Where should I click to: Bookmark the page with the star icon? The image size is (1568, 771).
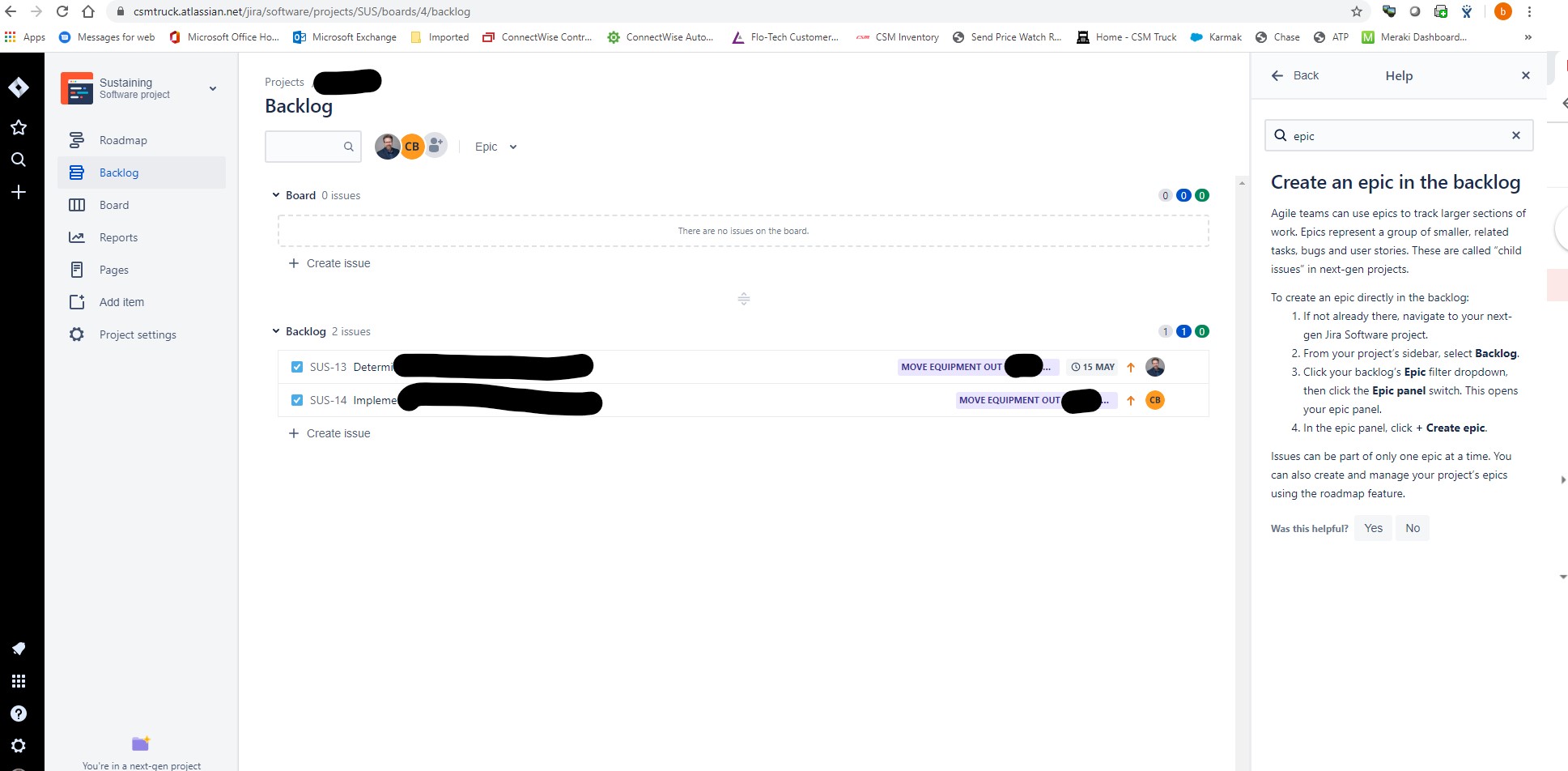[x=1357, y=11]
